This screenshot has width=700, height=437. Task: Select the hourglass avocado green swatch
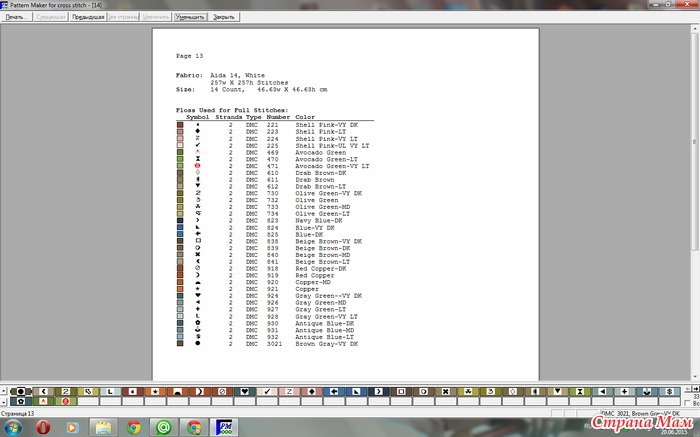pos(579,391)
